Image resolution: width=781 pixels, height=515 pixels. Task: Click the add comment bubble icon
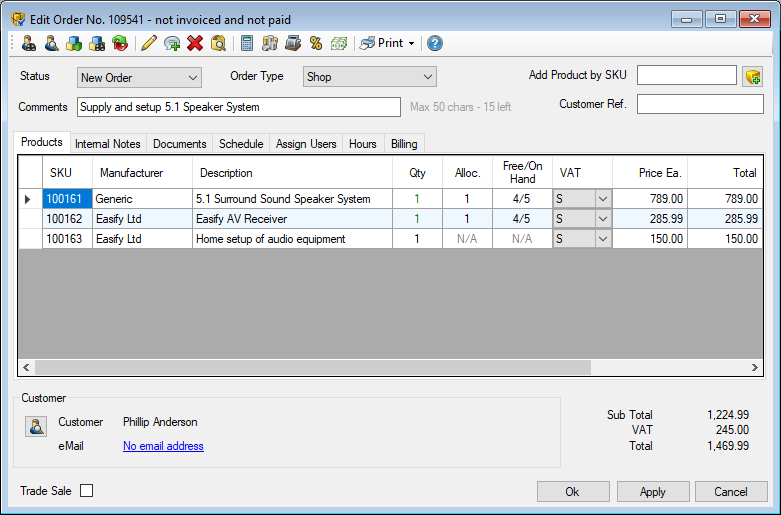(172, 43)
